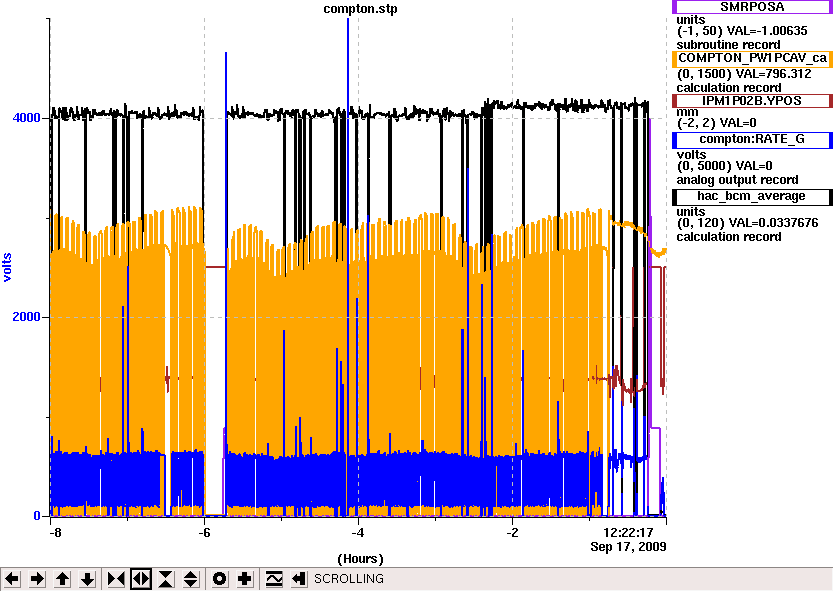Click the 'analog output record' description
833x591 pixels.
[737, 180]
